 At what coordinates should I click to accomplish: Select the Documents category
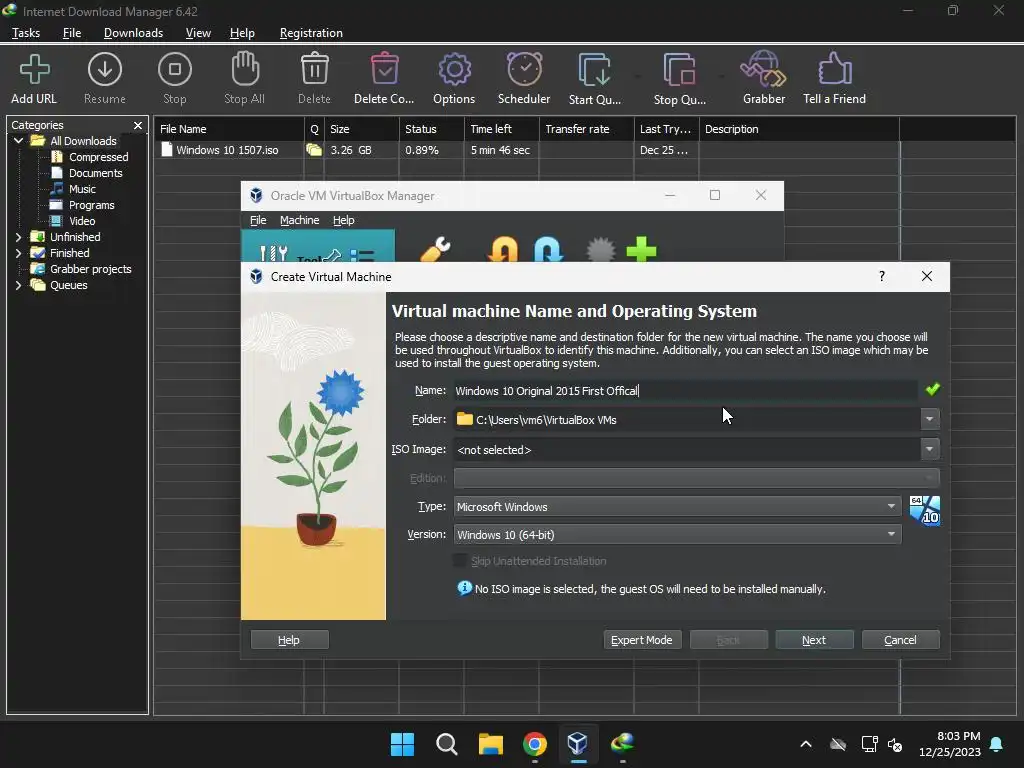click(95, 173)
